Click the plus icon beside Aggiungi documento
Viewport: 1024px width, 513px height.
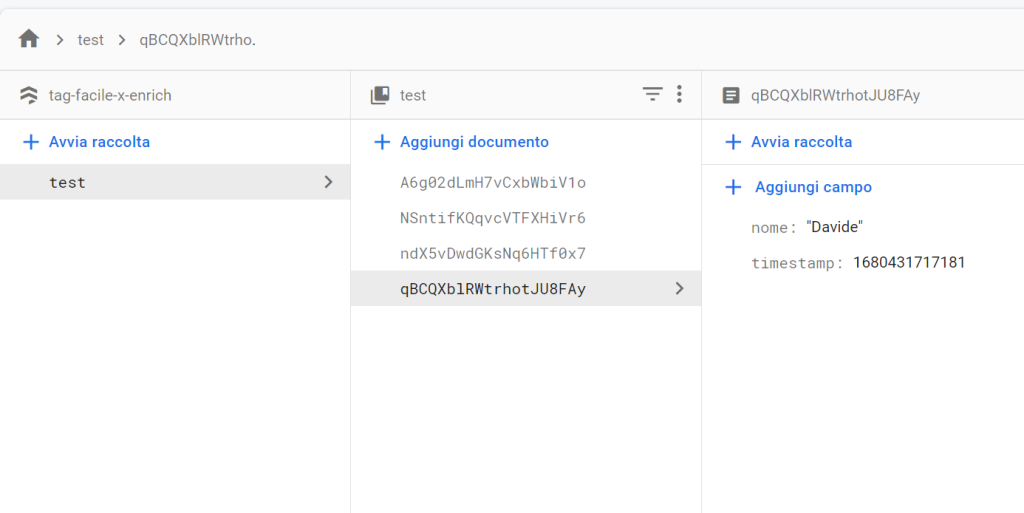382,142
